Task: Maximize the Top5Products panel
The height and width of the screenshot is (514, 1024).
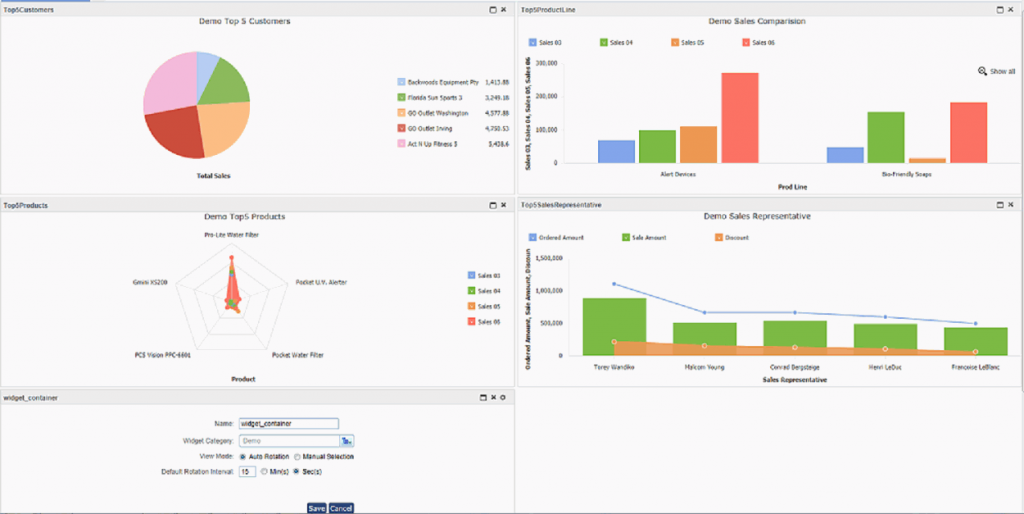Action: 493,205
